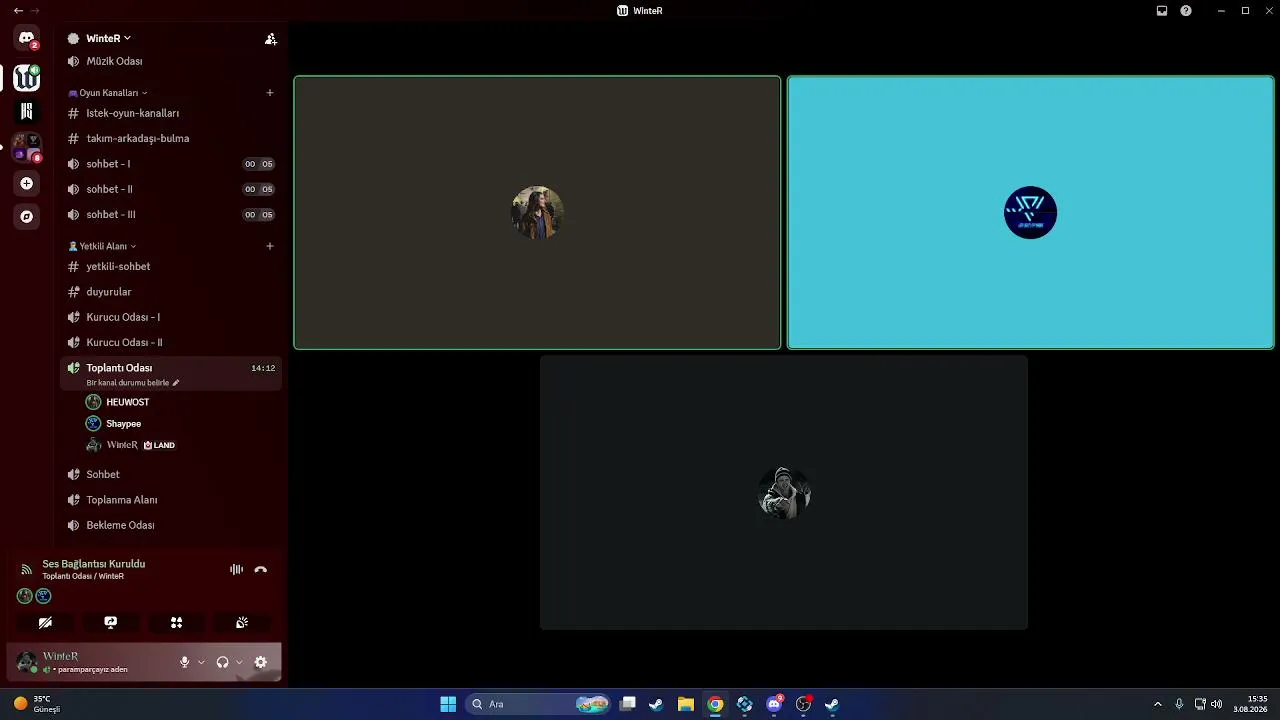This screenshot has height=720, width=1280.
Task: Start an activity with the shapes icon
Action: tap(176, 622)
